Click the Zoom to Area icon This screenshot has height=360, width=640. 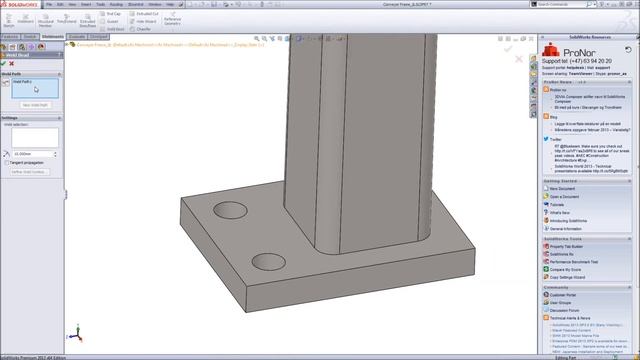point(264,38)
